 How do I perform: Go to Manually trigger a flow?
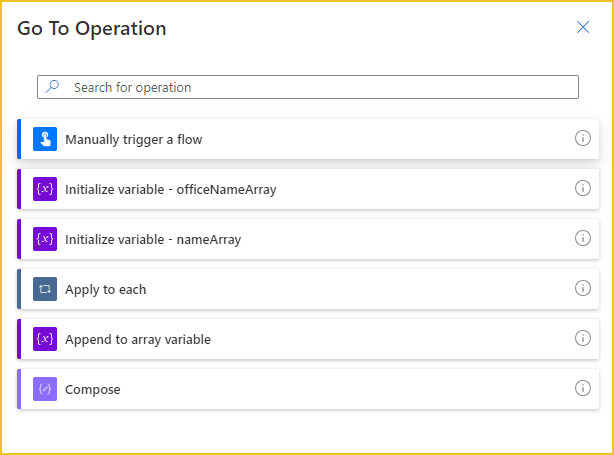point(308,139)
